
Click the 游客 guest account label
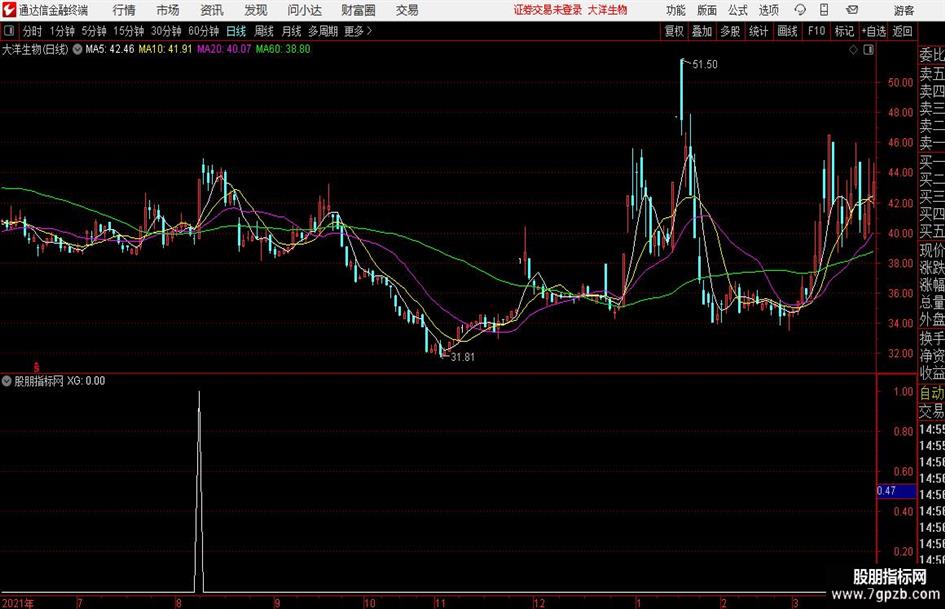click(x=903, y=10)
